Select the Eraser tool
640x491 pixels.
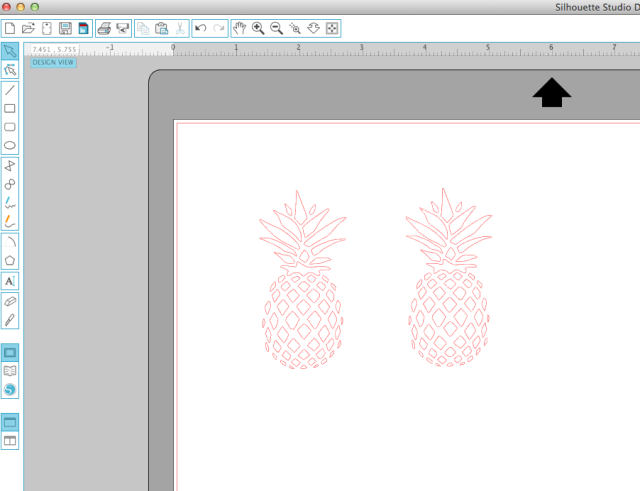pos(10,301)
